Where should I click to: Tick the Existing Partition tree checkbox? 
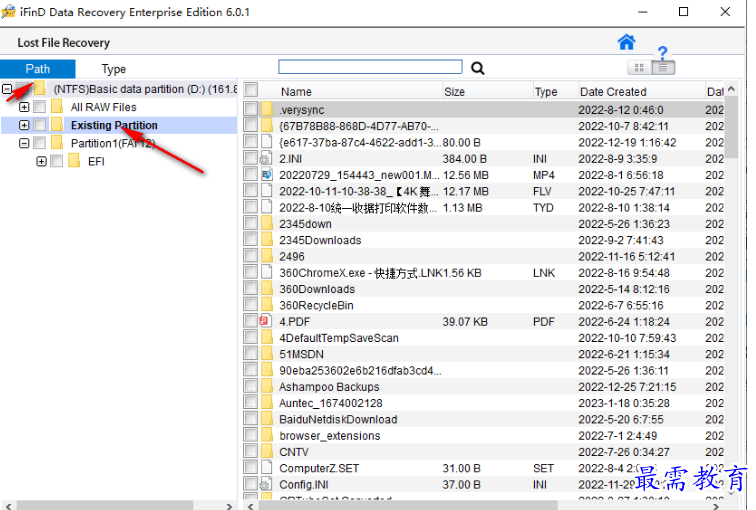click(x=40, y=125)
